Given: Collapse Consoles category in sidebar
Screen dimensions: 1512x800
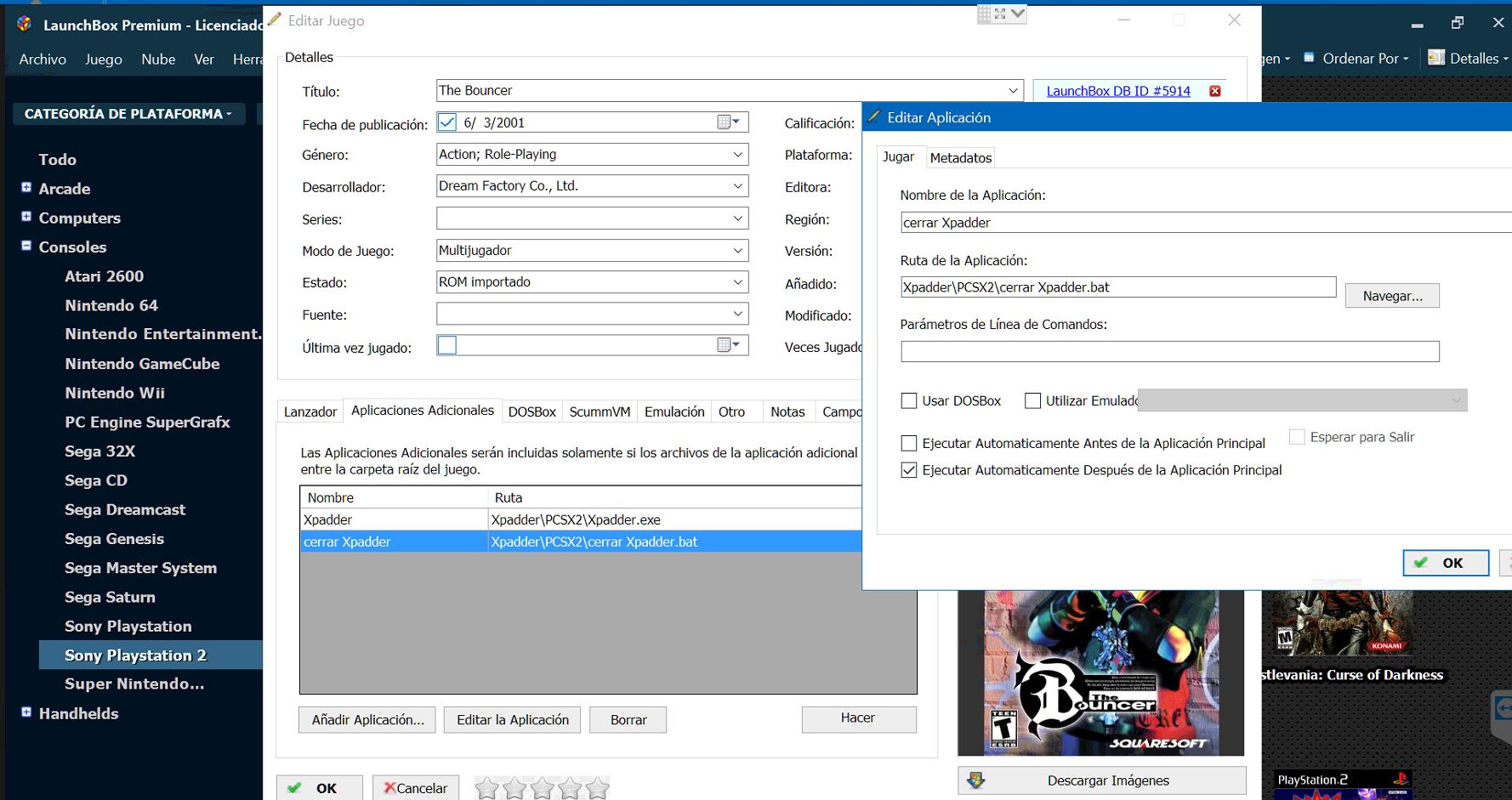Looking at the screenshot, I should [26, 246].
